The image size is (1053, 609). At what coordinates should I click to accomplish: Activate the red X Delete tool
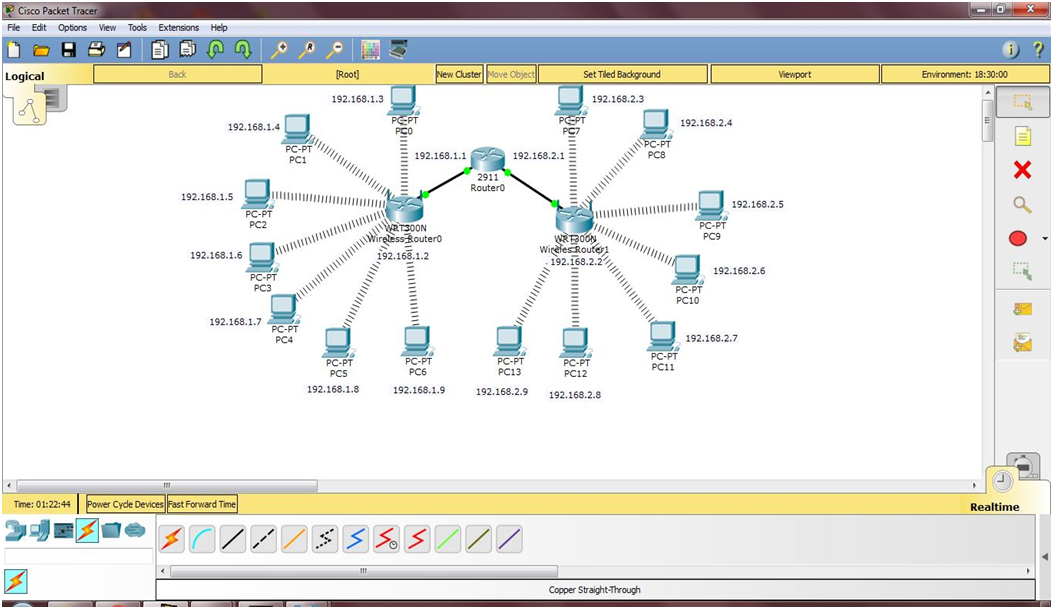pyautogui.click(x=1022, y=170)
